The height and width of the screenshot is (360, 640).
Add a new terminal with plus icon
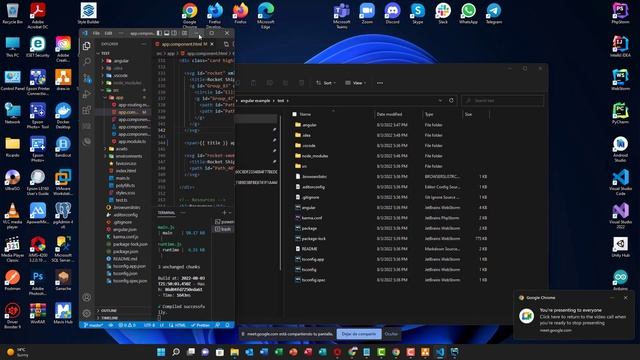tap(224, 213)
